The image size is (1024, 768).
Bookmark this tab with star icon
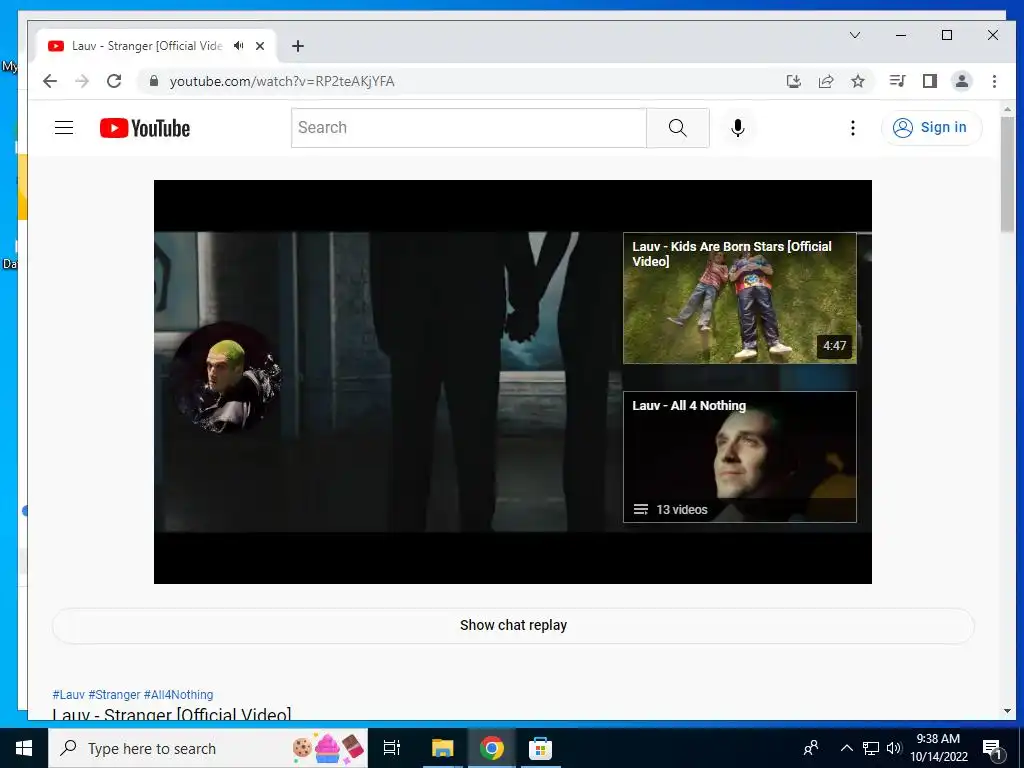coord(858,81)
